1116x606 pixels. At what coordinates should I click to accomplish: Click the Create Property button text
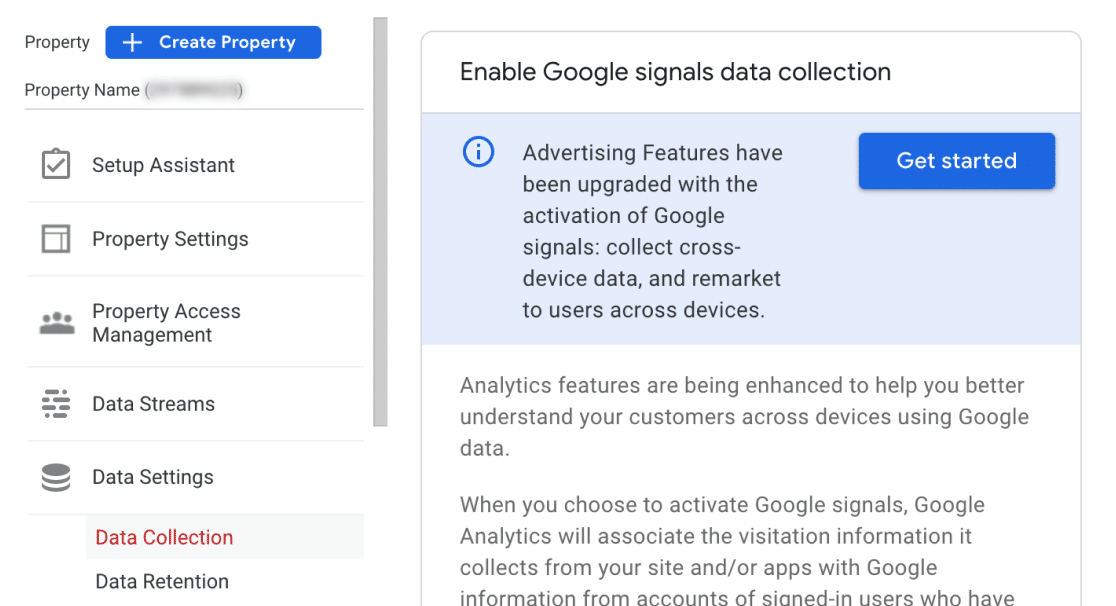pyautogui.click(x=227, y=42)
